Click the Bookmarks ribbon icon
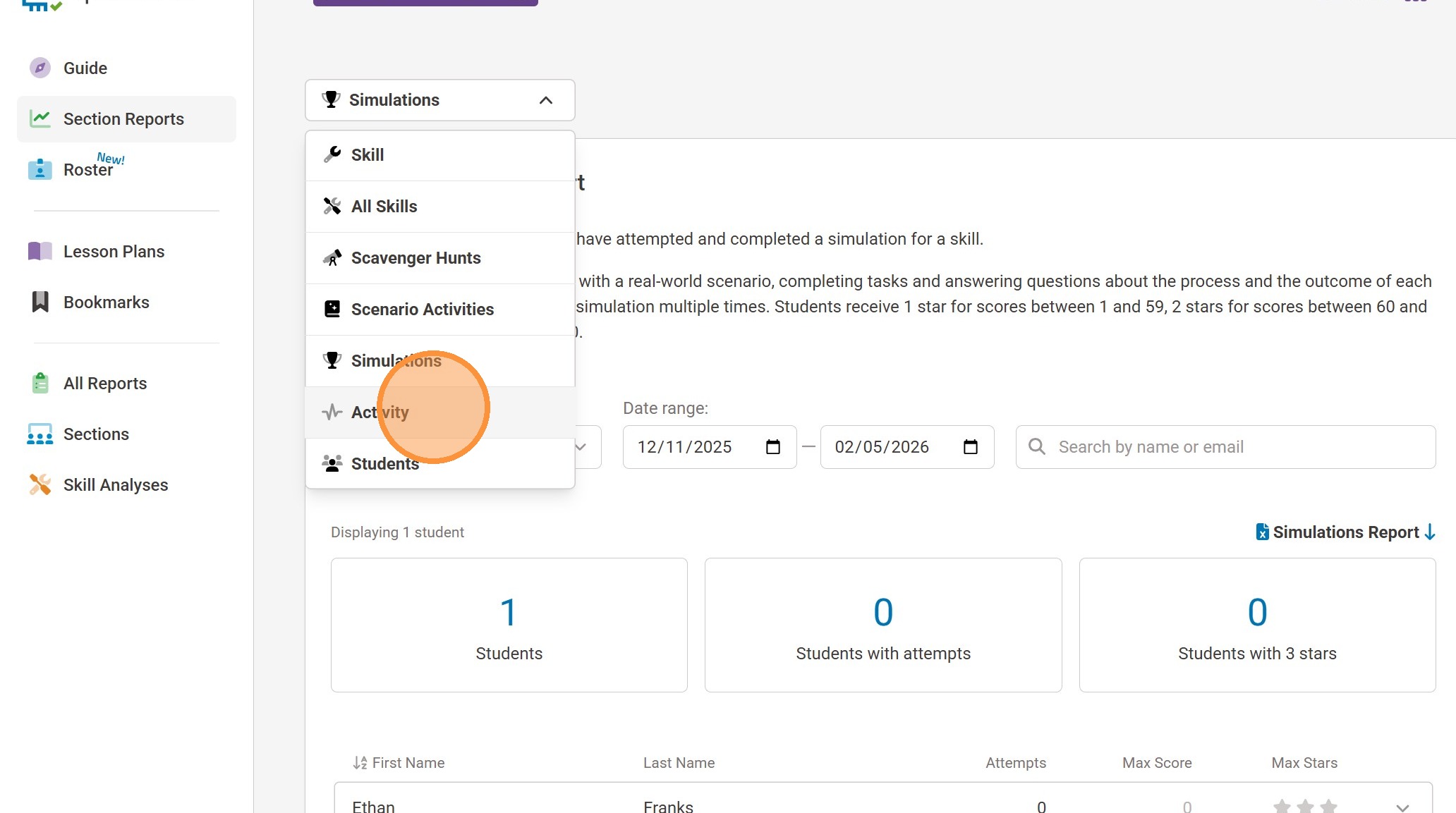 pos(40,302)
